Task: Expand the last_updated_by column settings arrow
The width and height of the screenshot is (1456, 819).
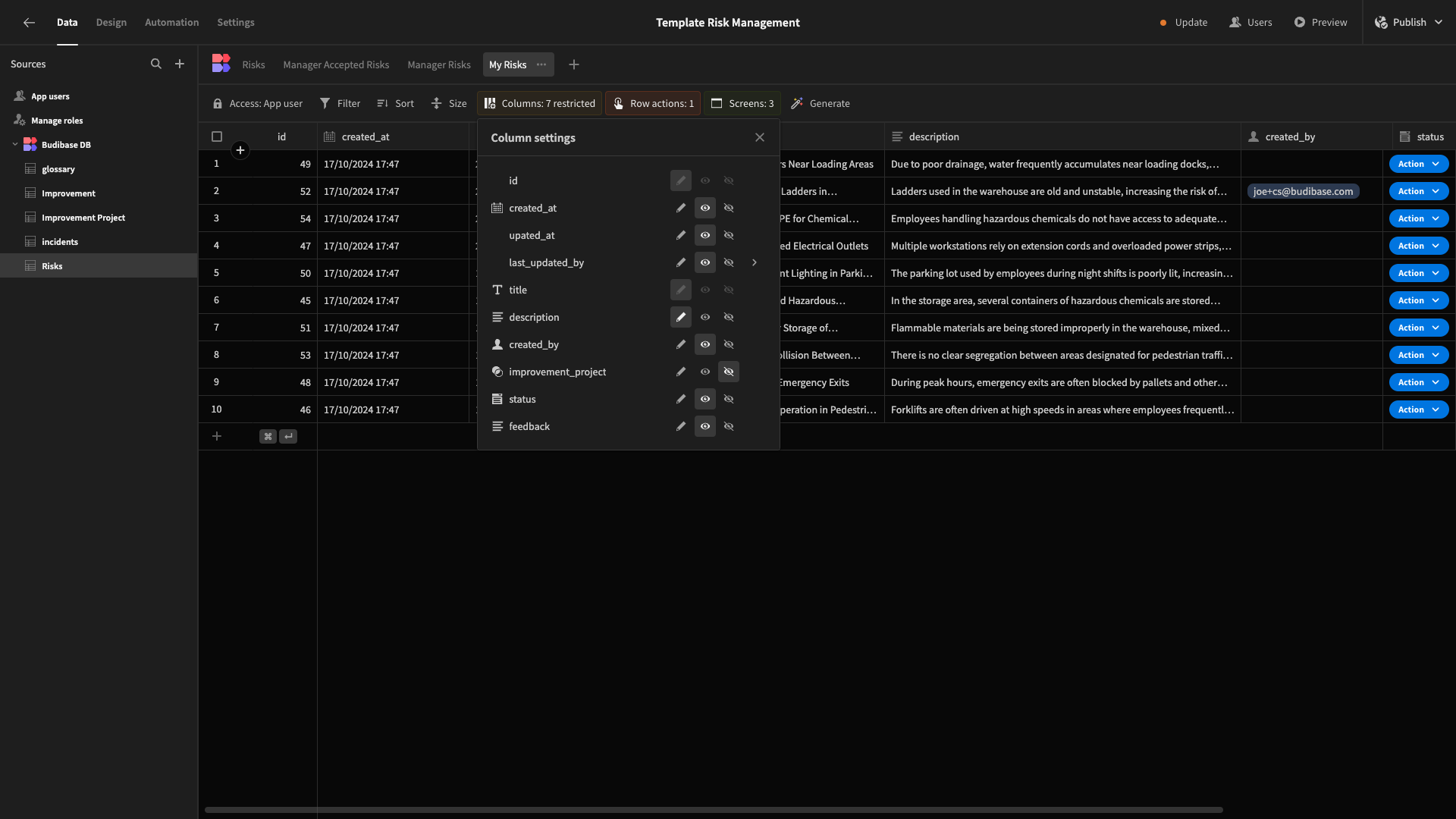Action: 754,263
